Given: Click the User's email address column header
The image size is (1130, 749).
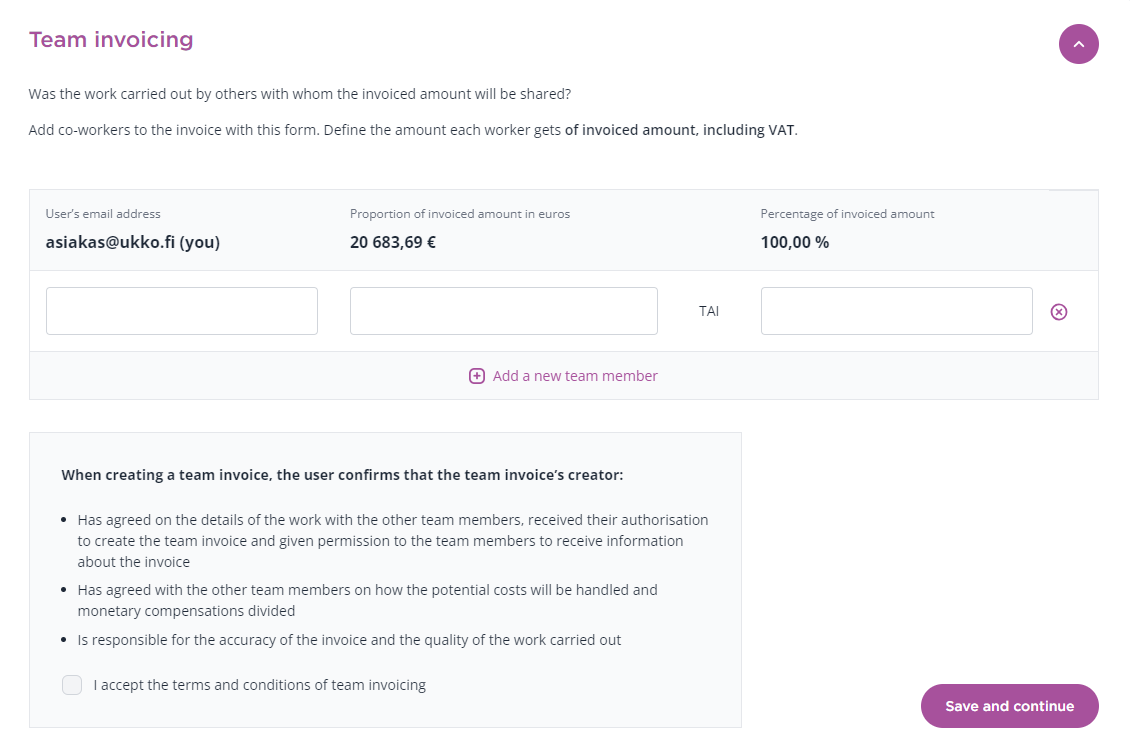Looking at the screenshot, I should [103, 214].
